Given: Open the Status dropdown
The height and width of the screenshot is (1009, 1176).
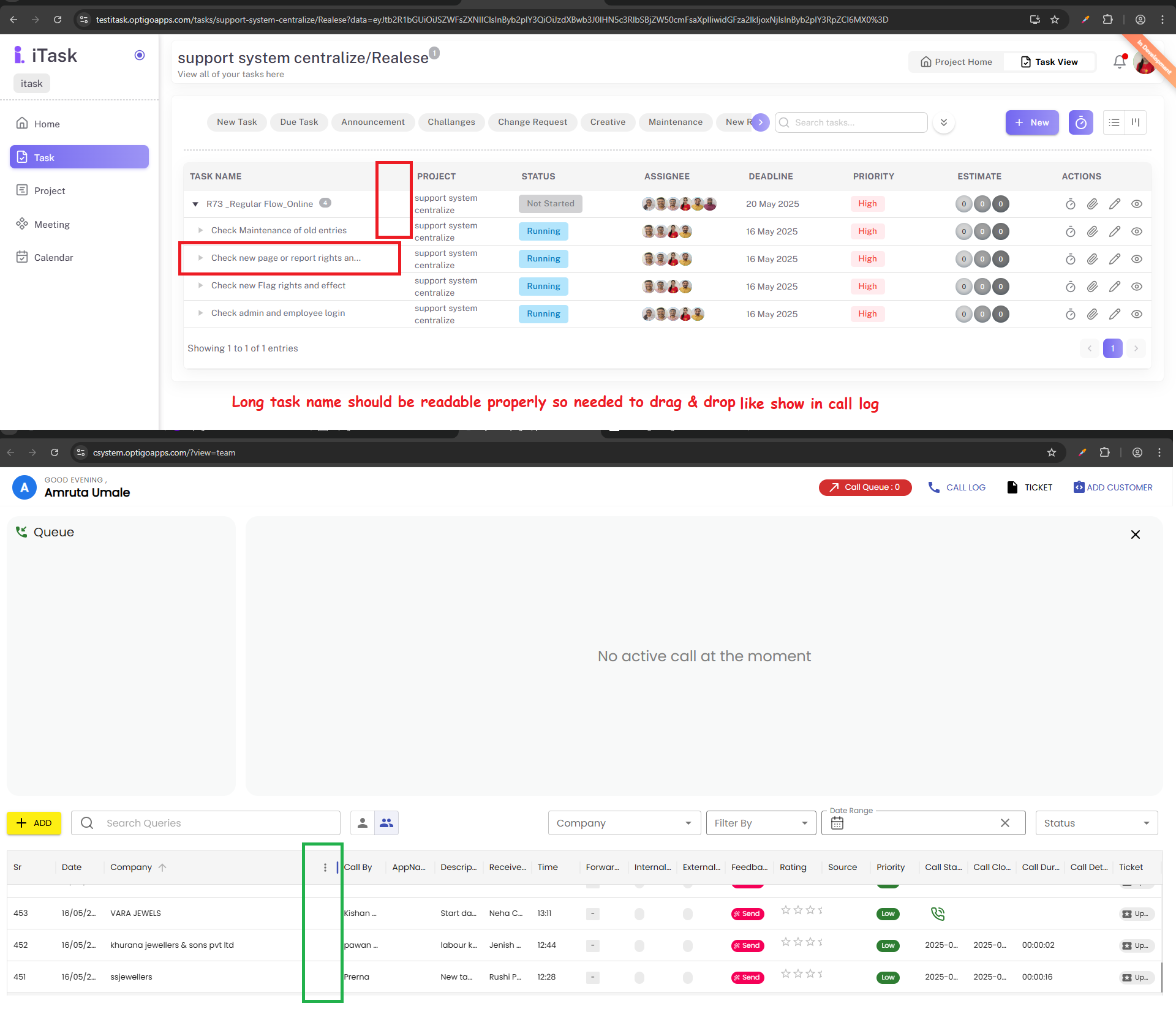Looking at the screenshot, I should 1096,823.
